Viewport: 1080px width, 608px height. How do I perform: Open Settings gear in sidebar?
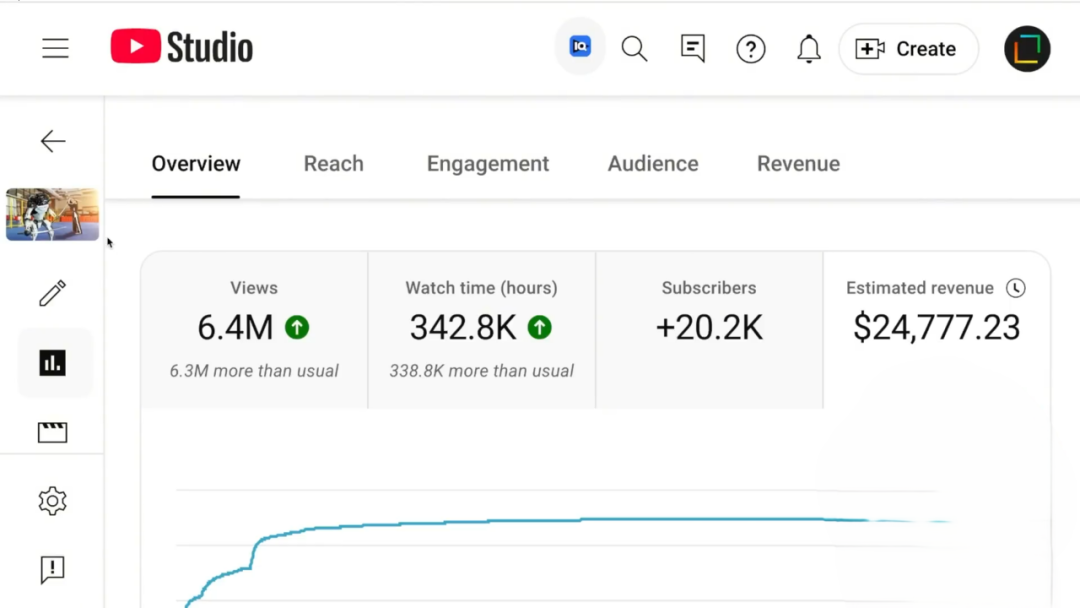point(52,501)
